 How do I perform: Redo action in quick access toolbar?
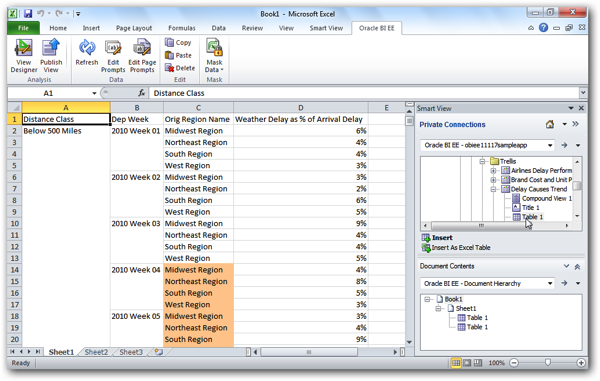(x=59, y=13)
